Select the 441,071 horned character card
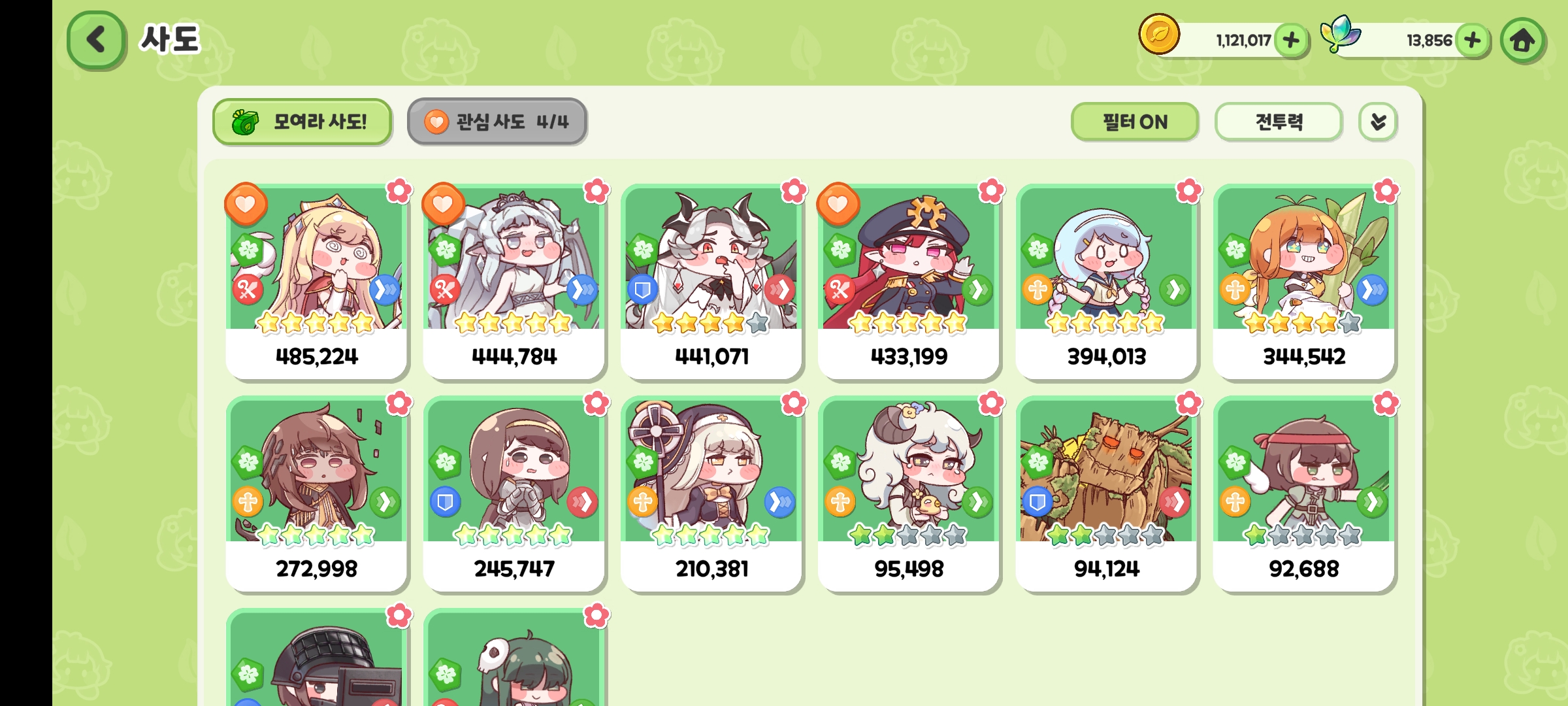This screenshot has width=1568, height=706. click(x=711, y=282)
